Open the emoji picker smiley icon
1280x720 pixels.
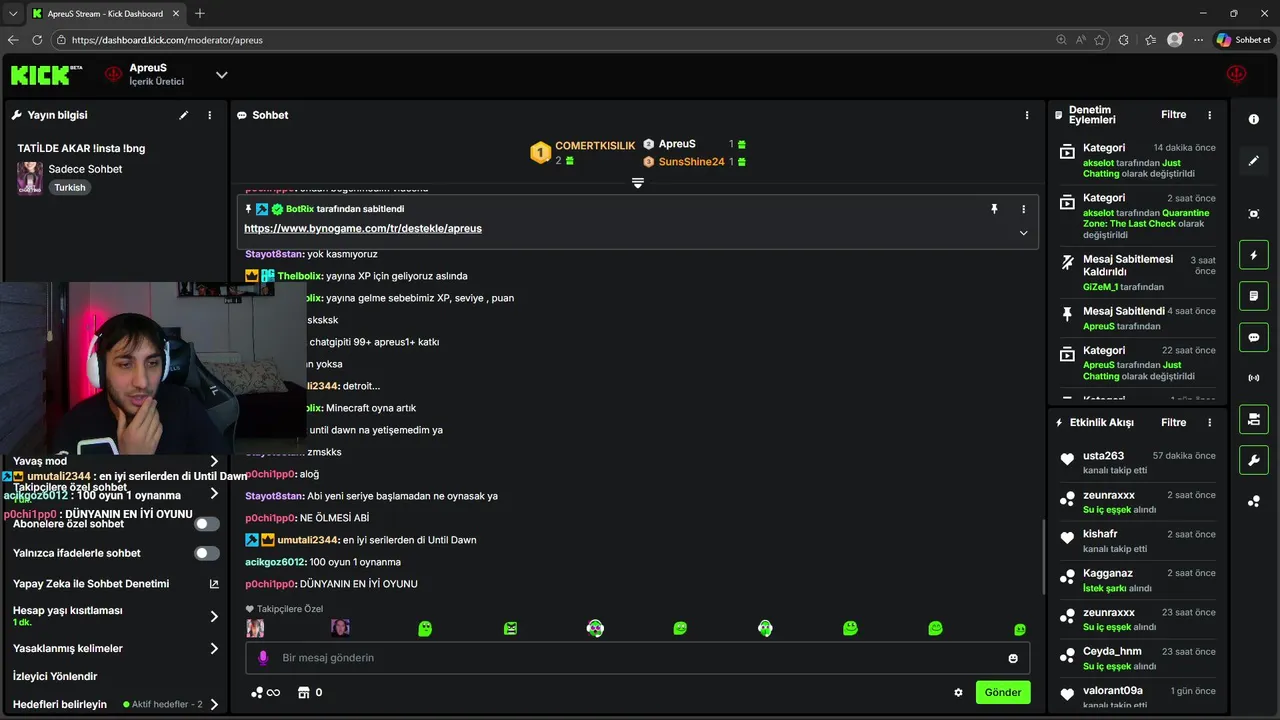[1013, 658]
